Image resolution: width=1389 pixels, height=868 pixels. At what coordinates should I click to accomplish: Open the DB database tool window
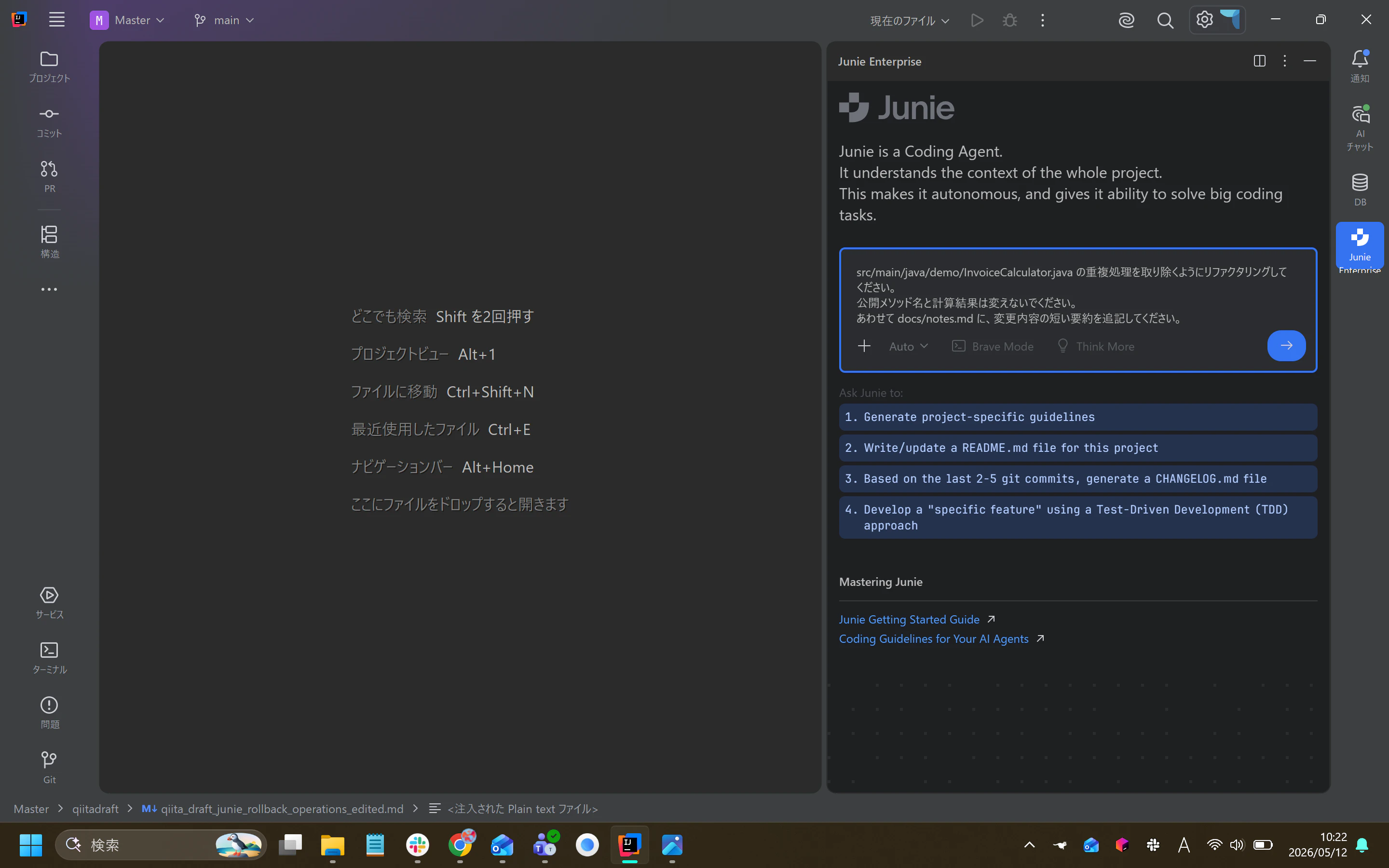[x=1360, y=190]
